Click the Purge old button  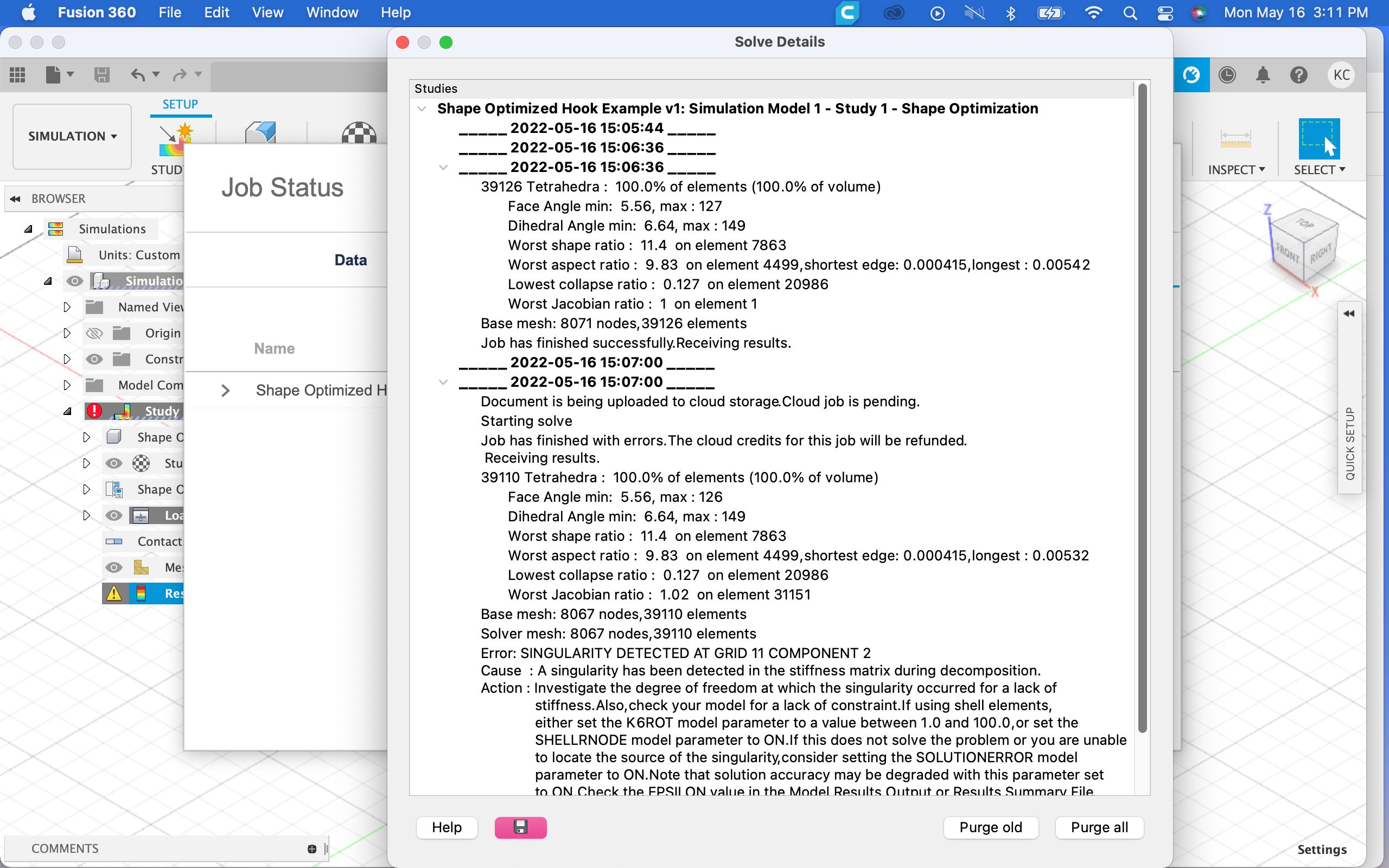coord(990,827)
